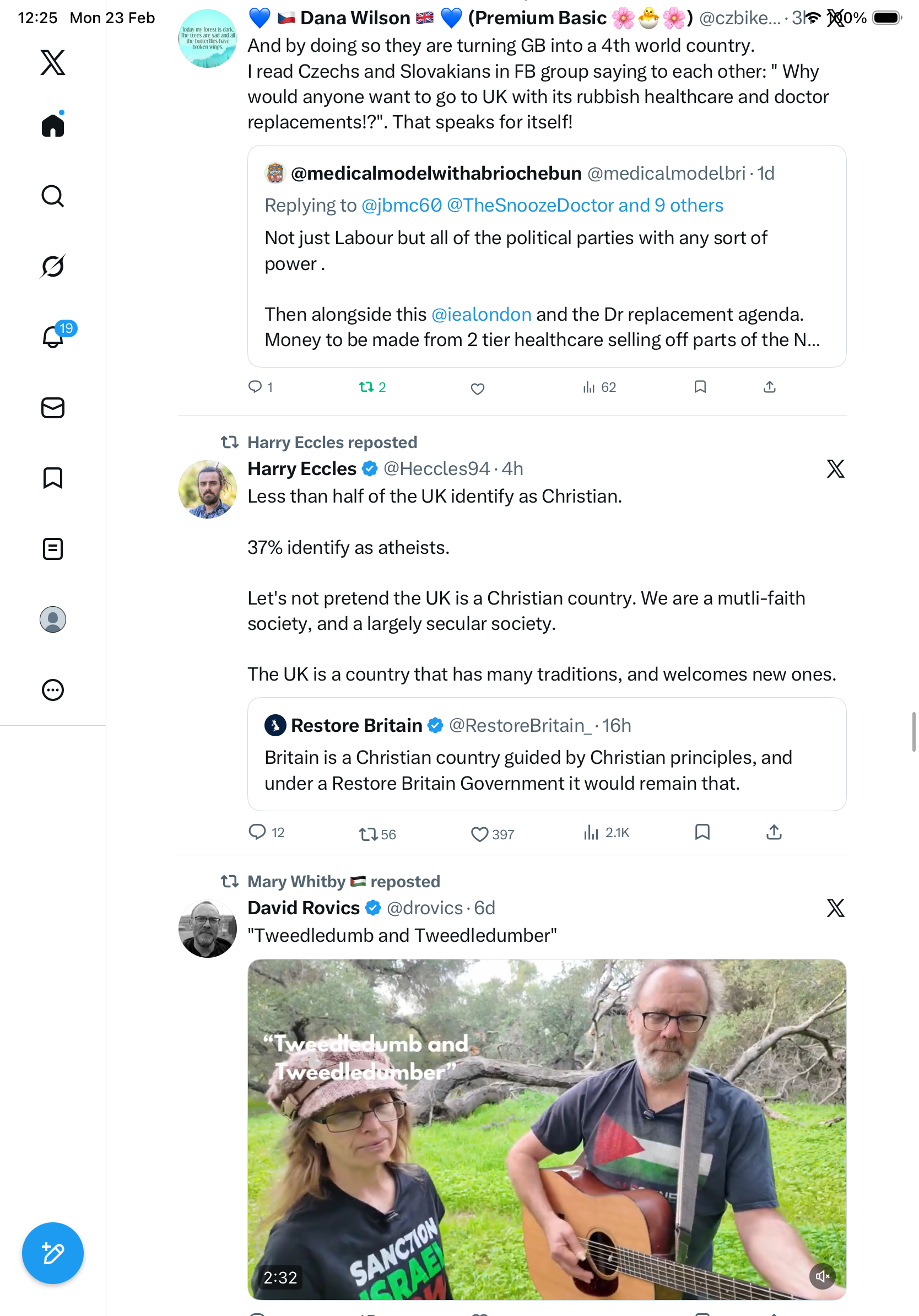Open the Search page in sidebar
This screenshot has width=919, height=1316.
(53, 196)
